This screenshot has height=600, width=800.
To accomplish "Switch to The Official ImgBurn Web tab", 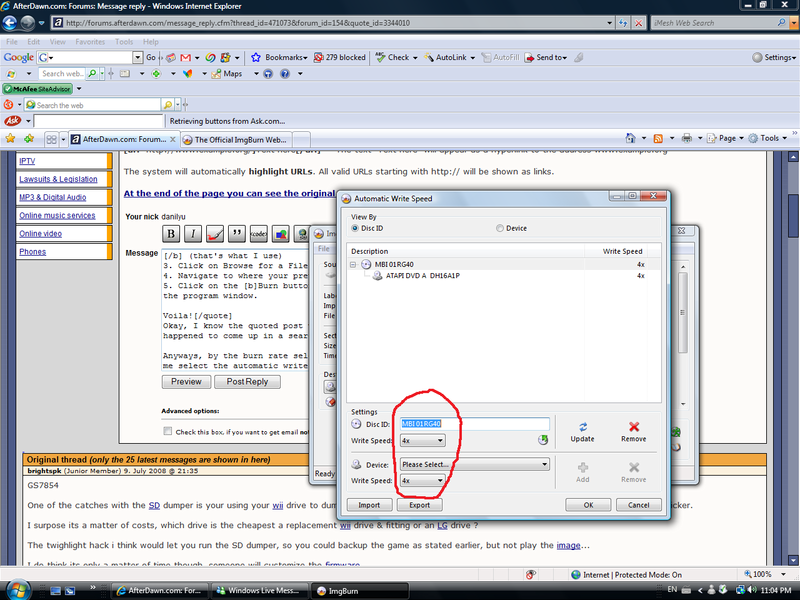I will (x=236, y=140).
